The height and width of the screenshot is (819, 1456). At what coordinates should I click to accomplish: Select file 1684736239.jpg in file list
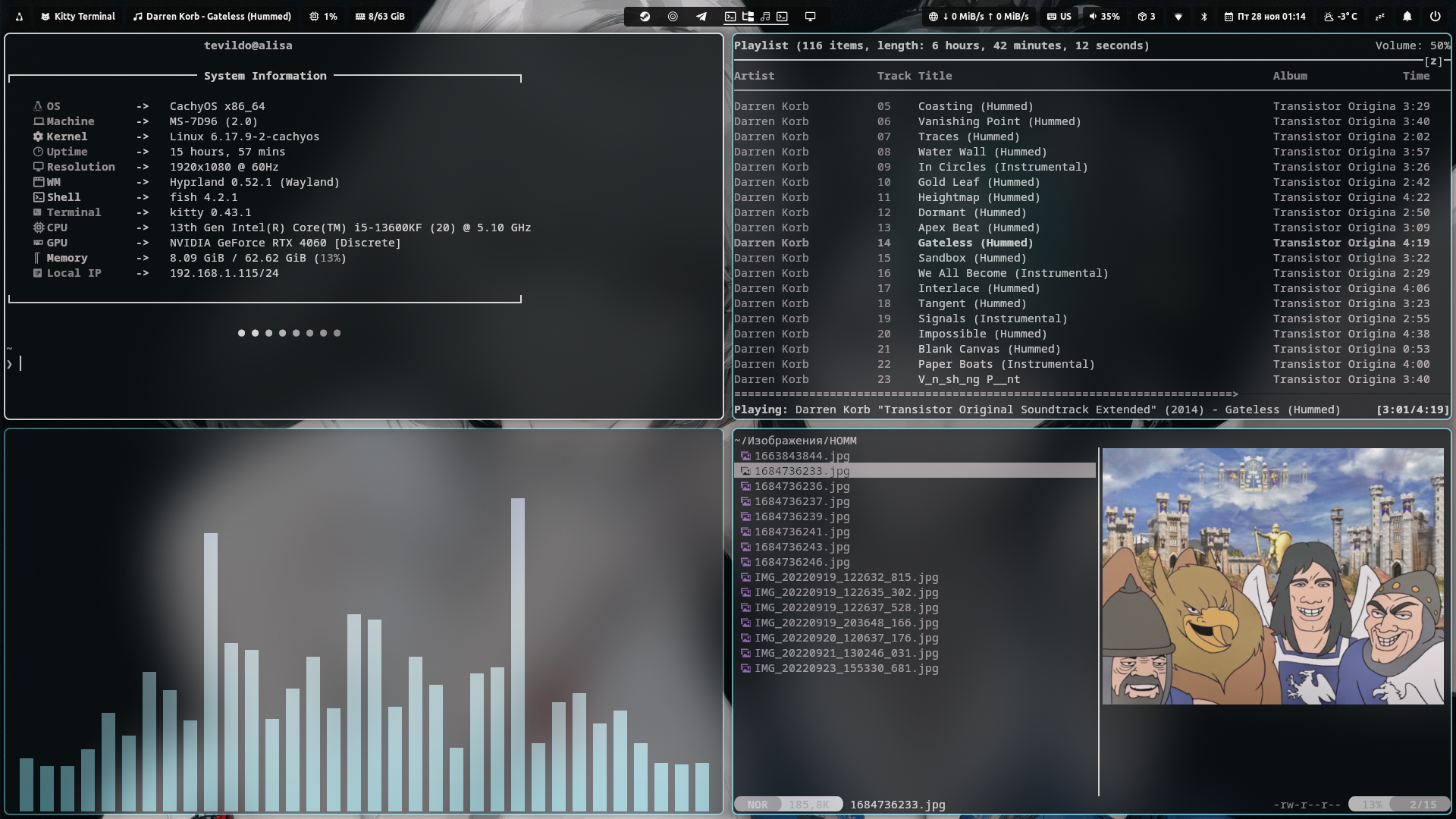(802, 516)
